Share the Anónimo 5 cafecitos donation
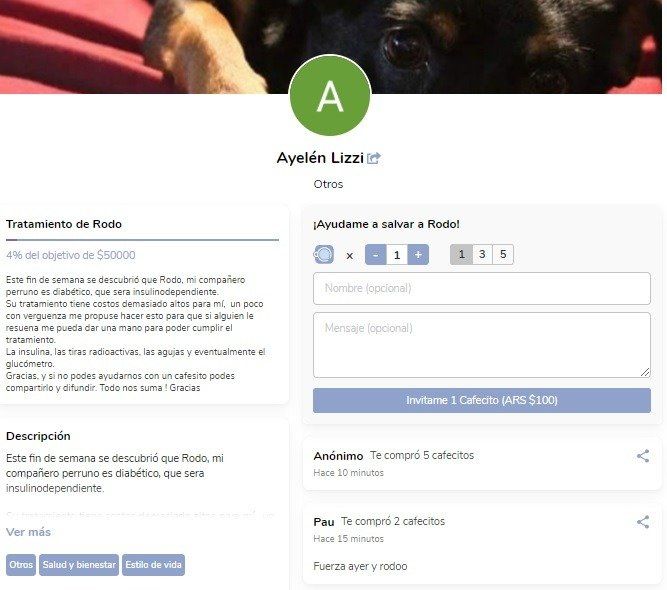This screenshot has height=590, width=667. 643,456
